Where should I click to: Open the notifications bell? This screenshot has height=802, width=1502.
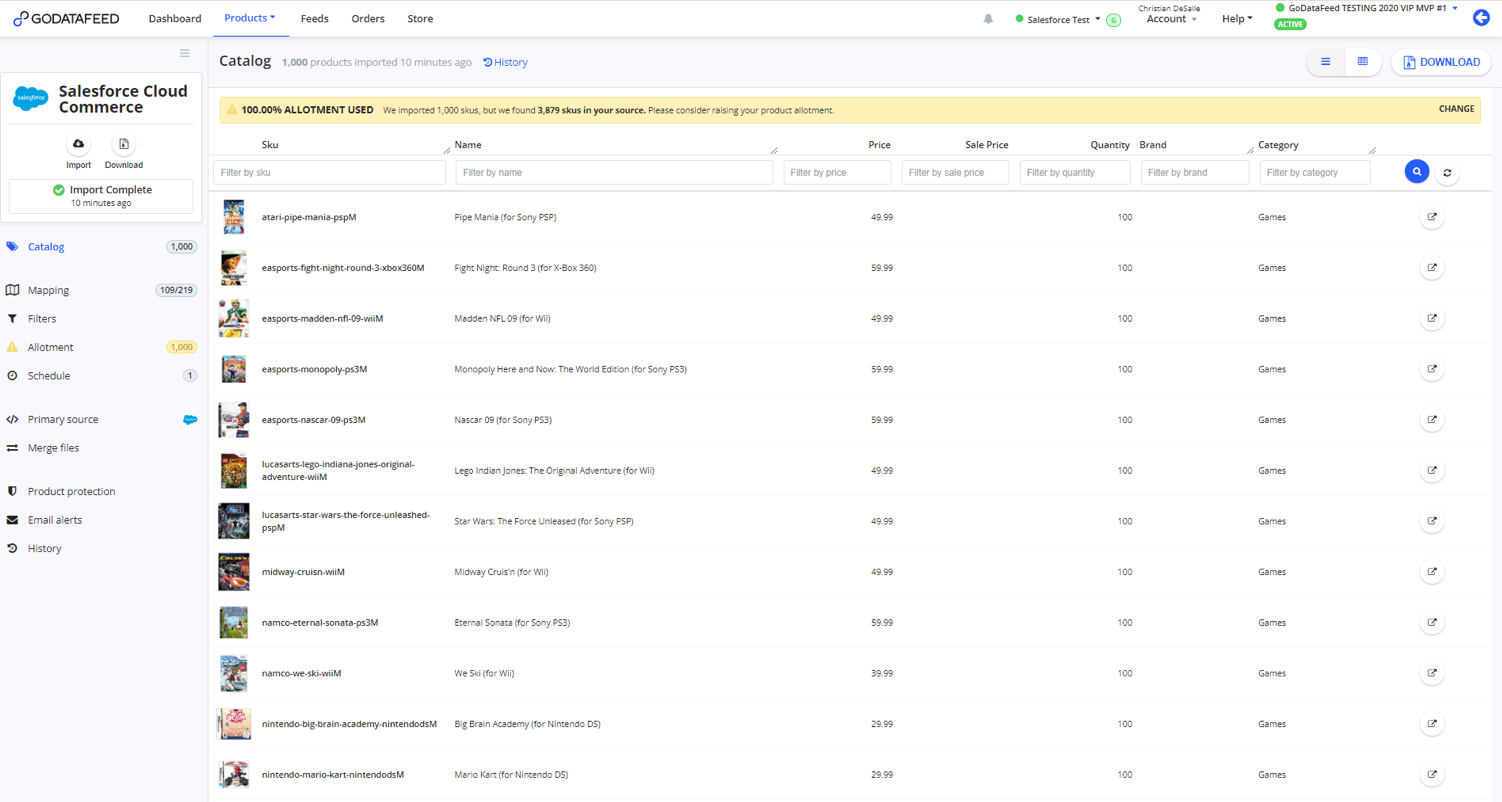(988, 19)
